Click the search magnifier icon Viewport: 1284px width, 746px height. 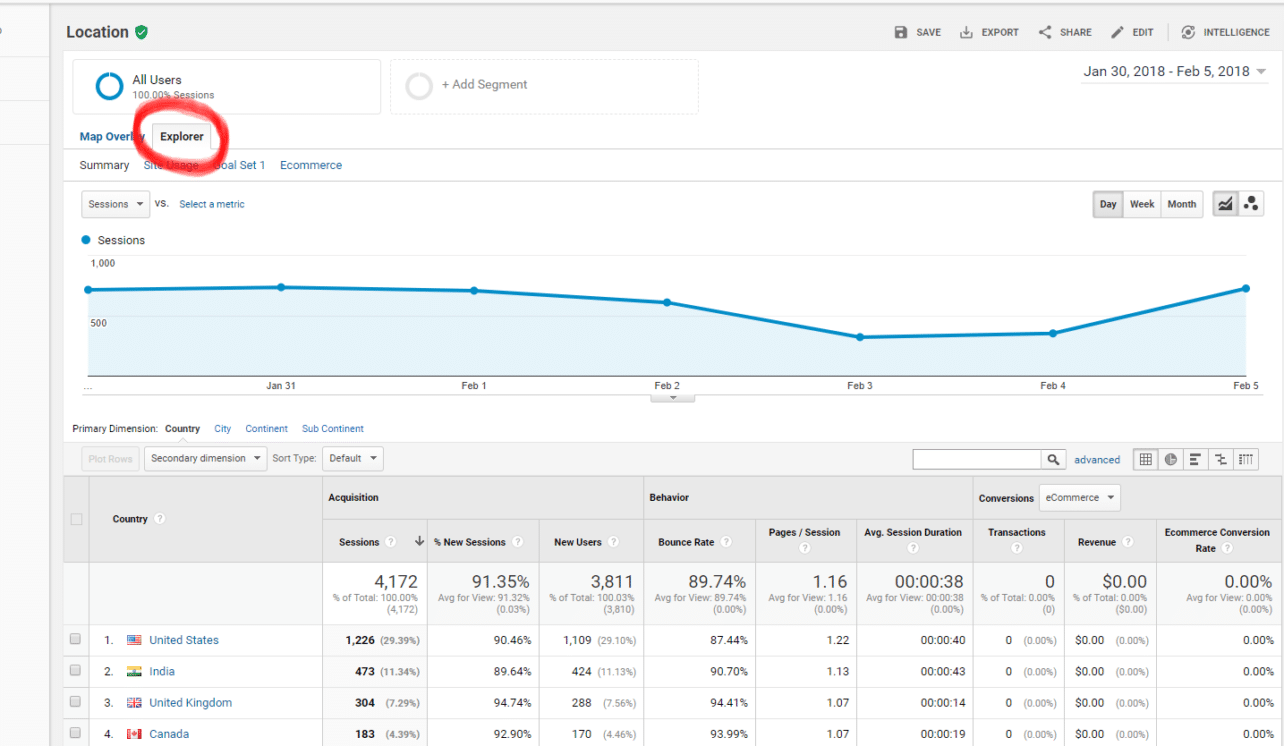(x=1053, y=459)
